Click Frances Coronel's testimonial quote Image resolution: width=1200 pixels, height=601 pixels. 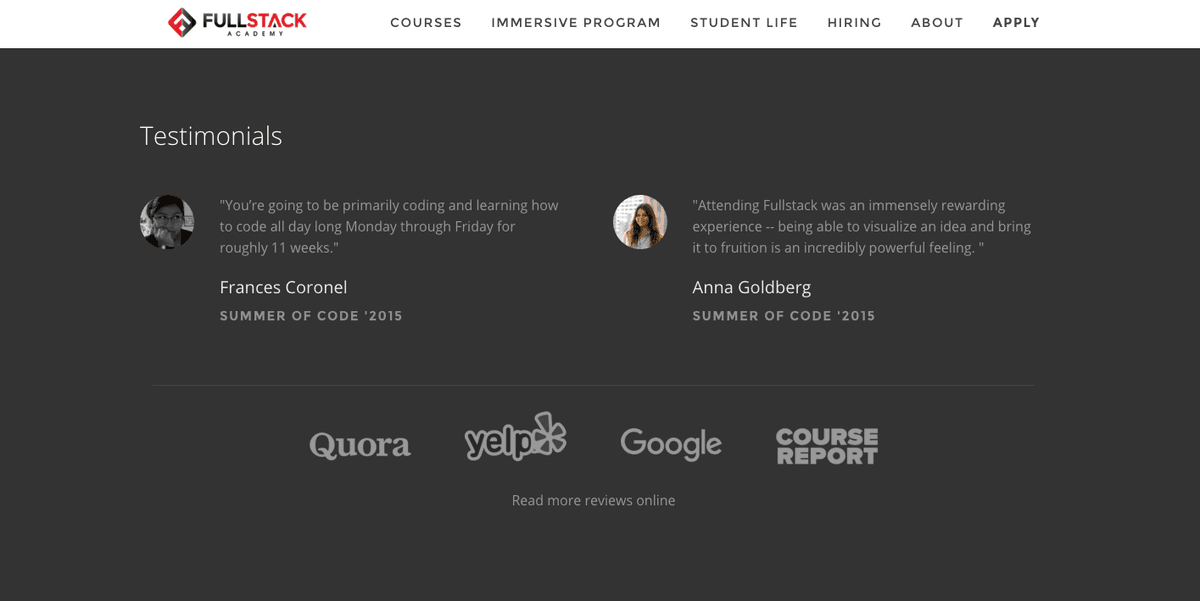[389, 226]
